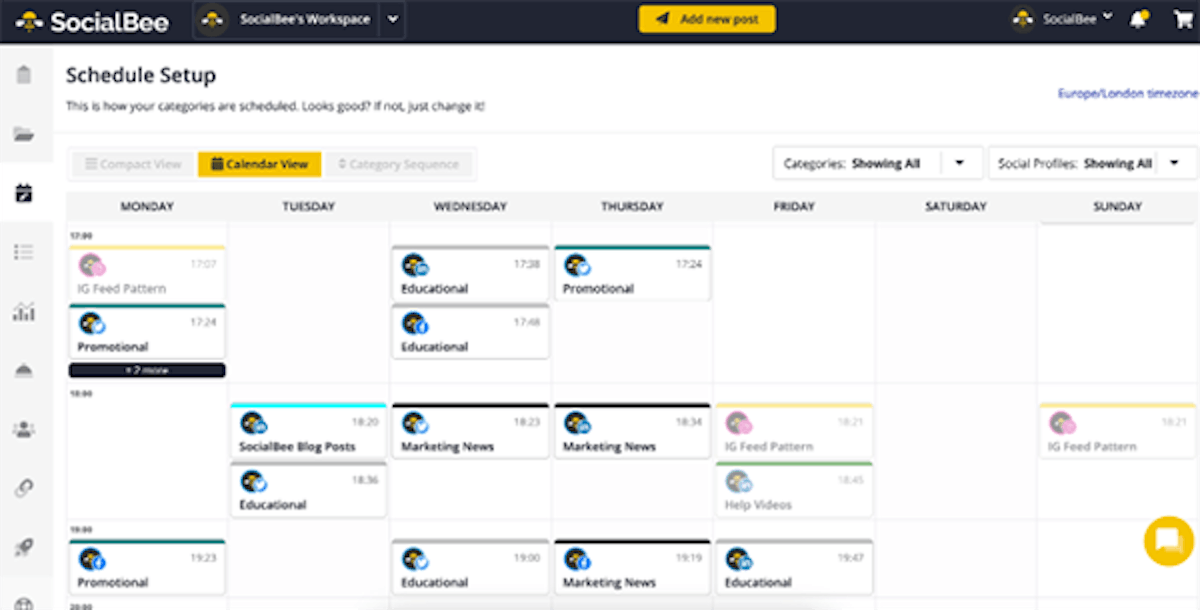Click the Schedule Setup heading
The image size is (1200, 610).
tap(141, 75)
